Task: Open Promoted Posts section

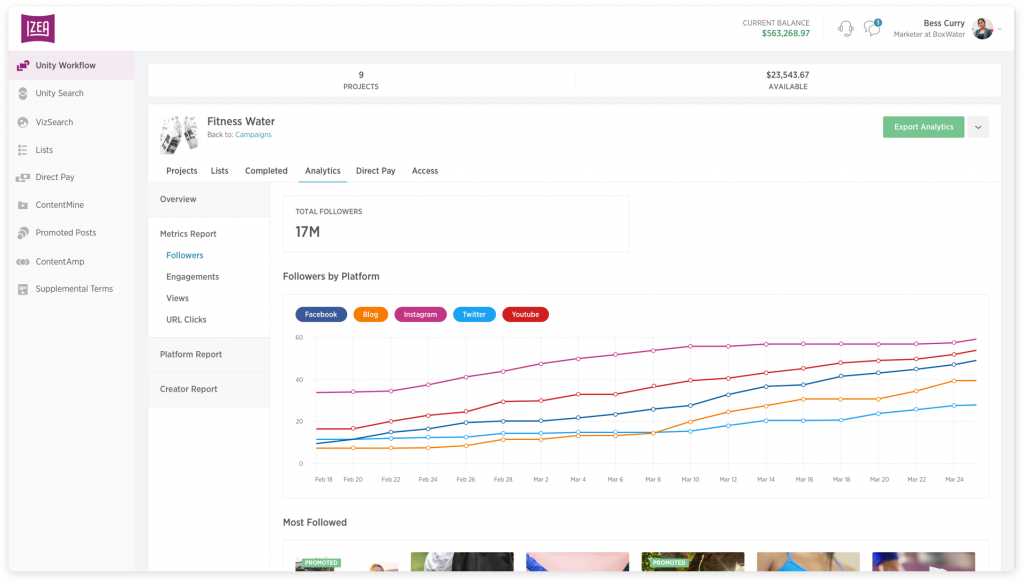Action: (65, 233)
